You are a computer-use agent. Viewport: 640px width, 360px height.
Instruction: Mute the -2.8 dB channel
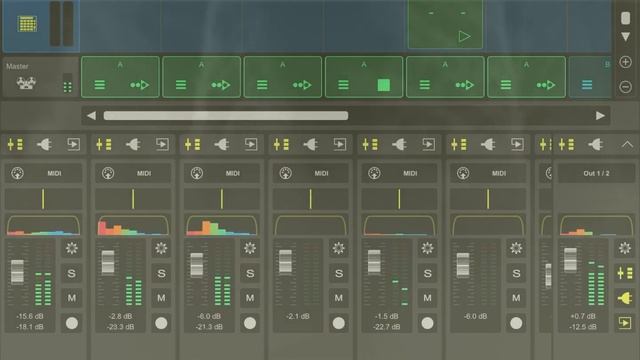(161, 298)
